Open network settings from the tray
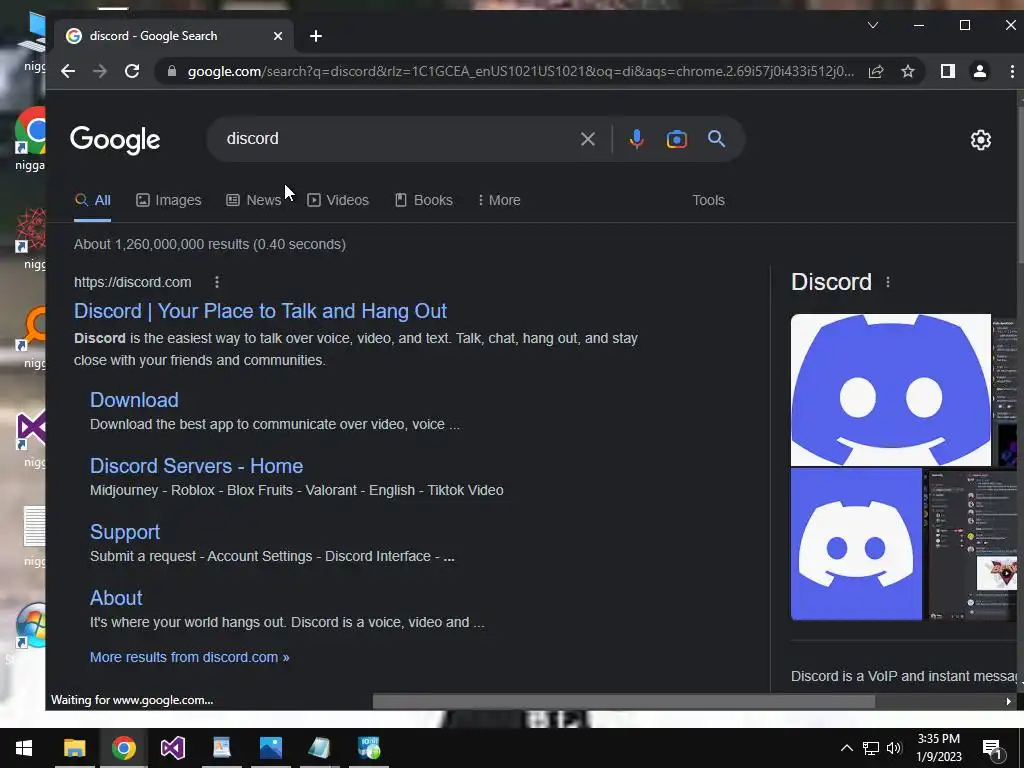The width and height of the screenshot is (1024, 768). tap(871, 748)
